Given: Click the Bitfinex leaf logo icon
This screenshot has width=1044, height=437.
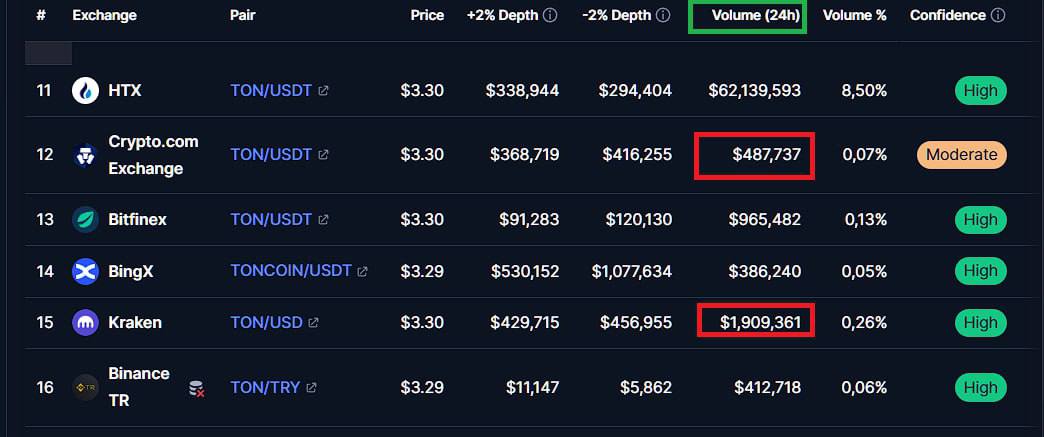Looking at the screenshot, I should point(85,220).
